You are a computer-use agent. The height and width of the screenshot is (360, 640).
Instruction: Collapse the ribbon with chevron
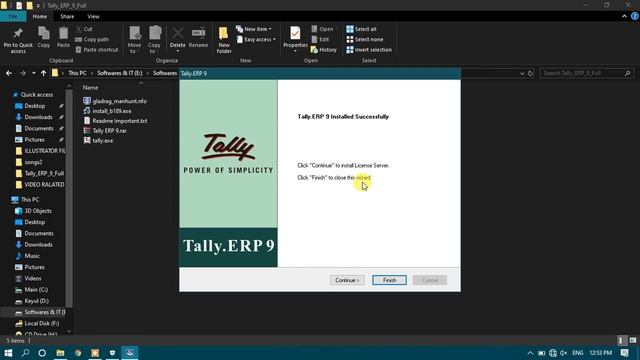pyautogui.click(x=624, y=16)
